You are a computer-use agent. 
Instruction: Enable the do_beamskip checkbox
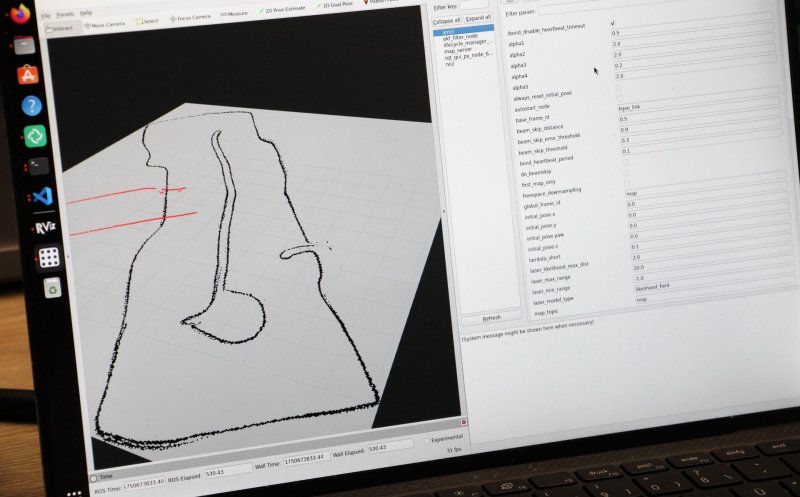tap(627, 172)
